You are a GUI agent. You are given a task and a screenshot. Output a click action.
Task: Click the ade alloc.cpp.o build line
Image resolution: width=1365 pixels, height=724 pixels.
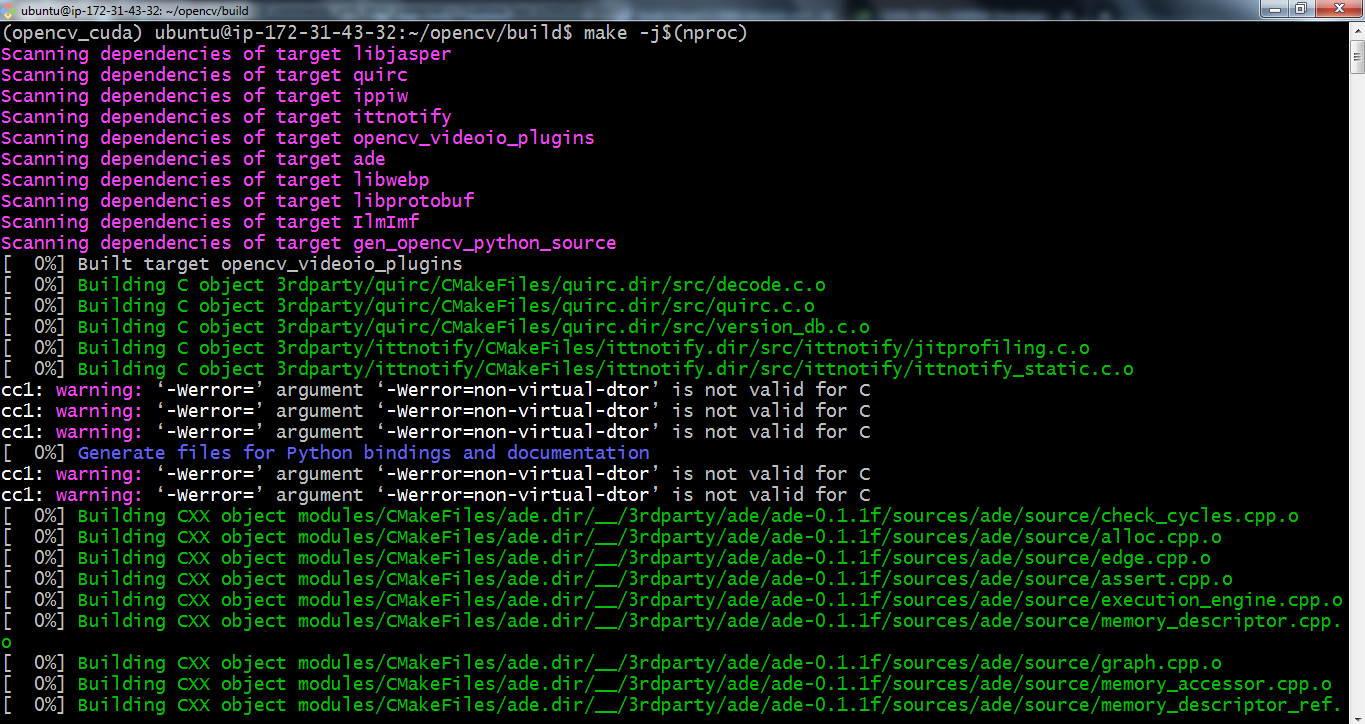click(x=611, y=537)
